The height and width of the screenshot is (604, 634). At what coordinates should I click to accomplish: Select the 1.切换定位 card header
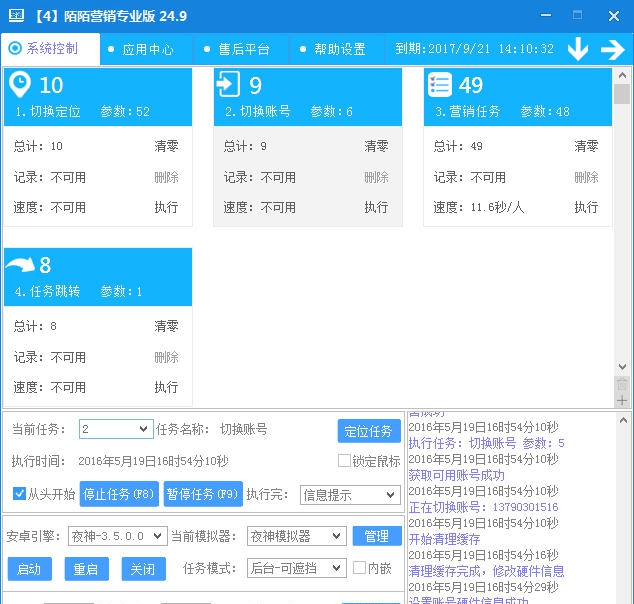pyautogui.click(x=98, y=97)
